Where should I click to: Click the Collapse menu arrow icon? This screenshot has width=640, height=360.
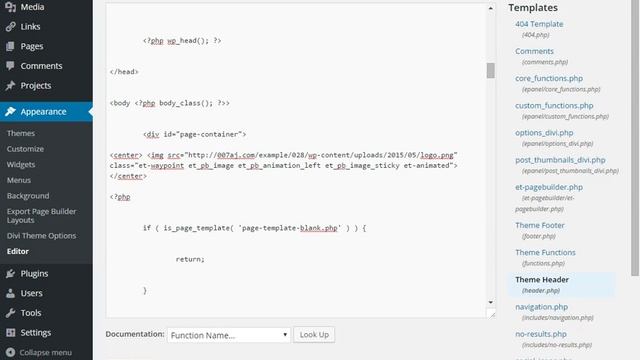click(11, 352)
